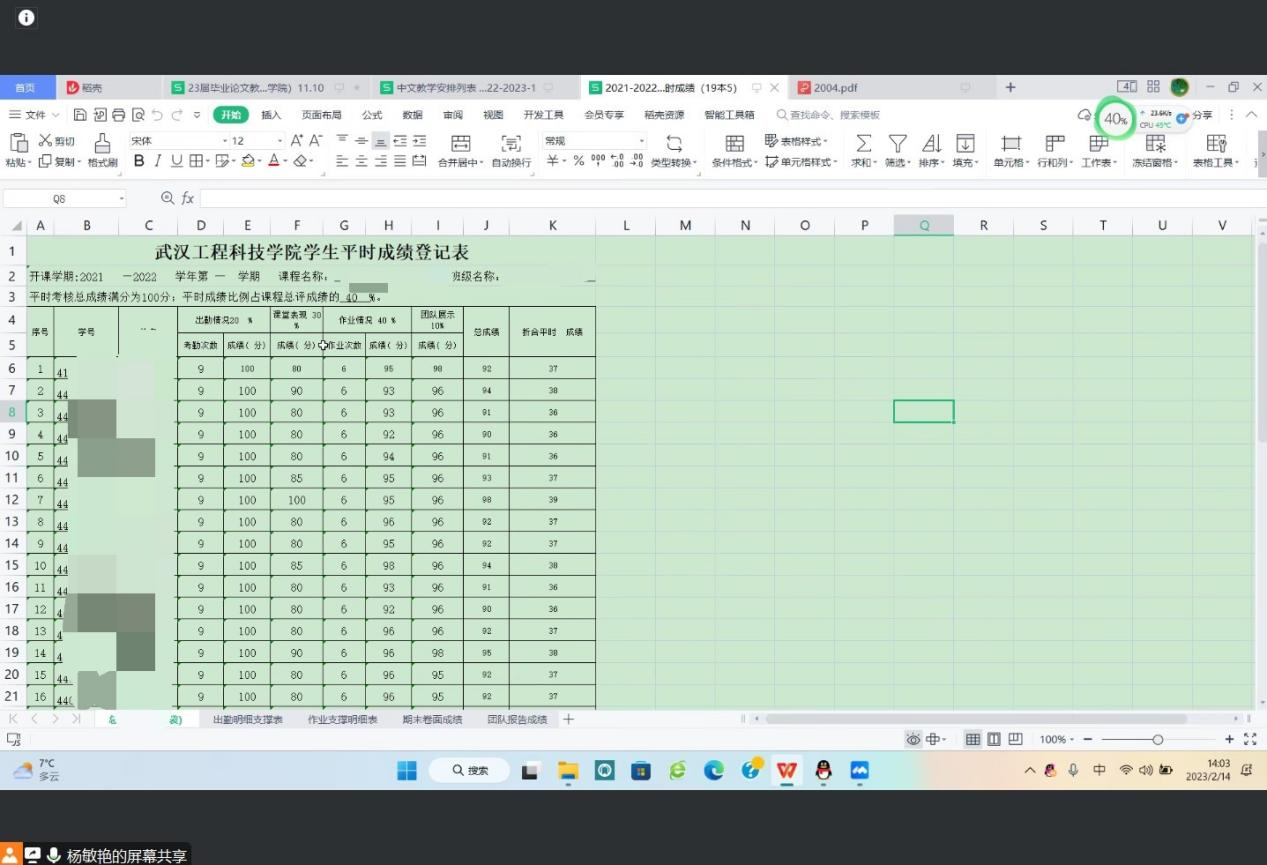Click the Freeze Panes (冻结窗格) icon

1155,143
